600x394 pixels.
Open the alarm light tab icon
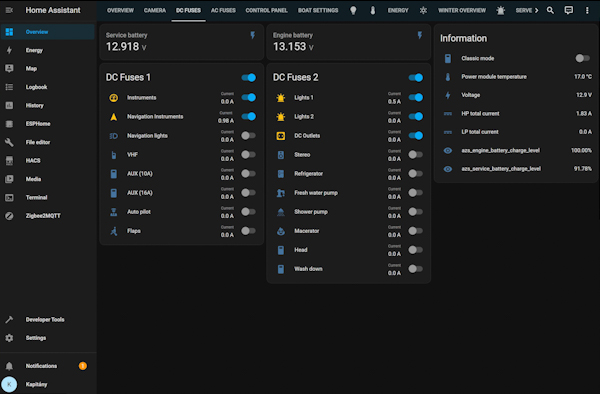tap(501, 10)
